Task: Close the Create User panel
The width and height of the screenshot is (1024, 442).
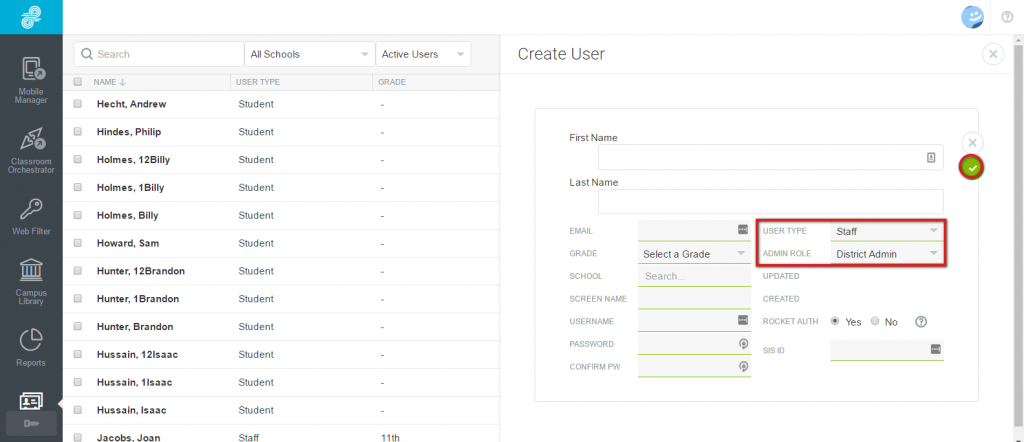Action: [993, 54]
